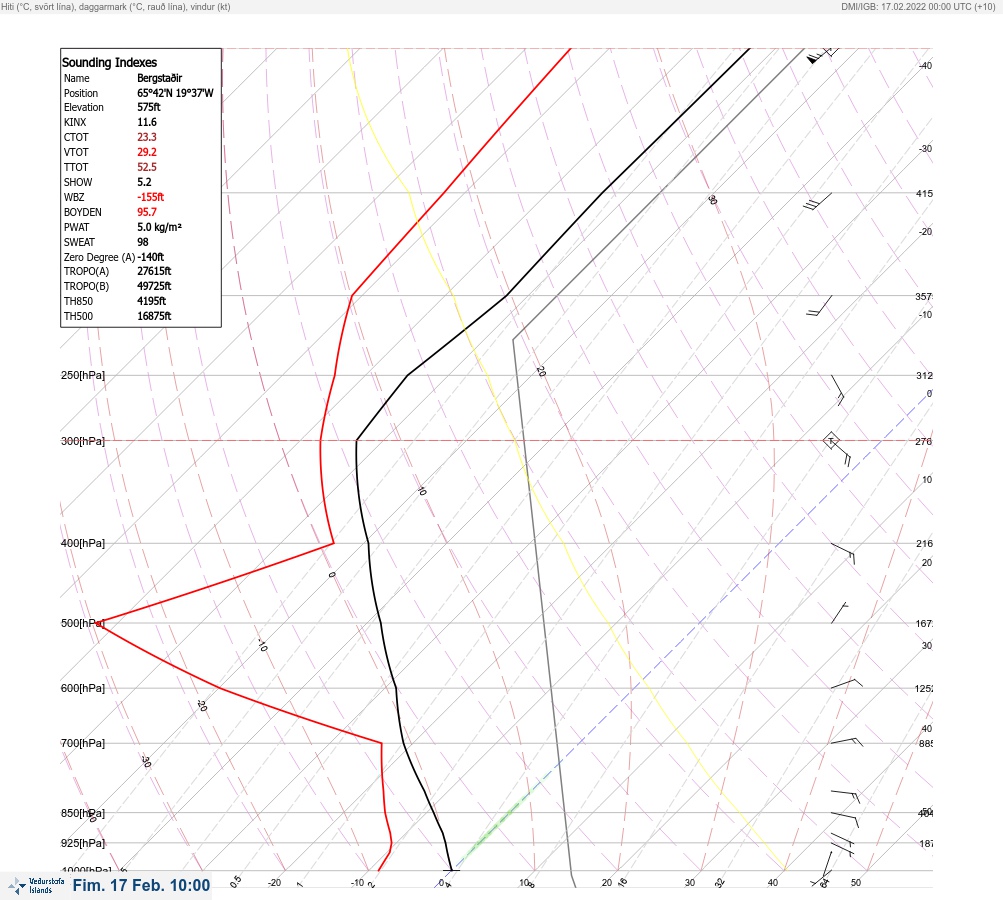Click the 40 label on the bottom axis
This screenshot has width=1003, height=900.
coord(773,883)
